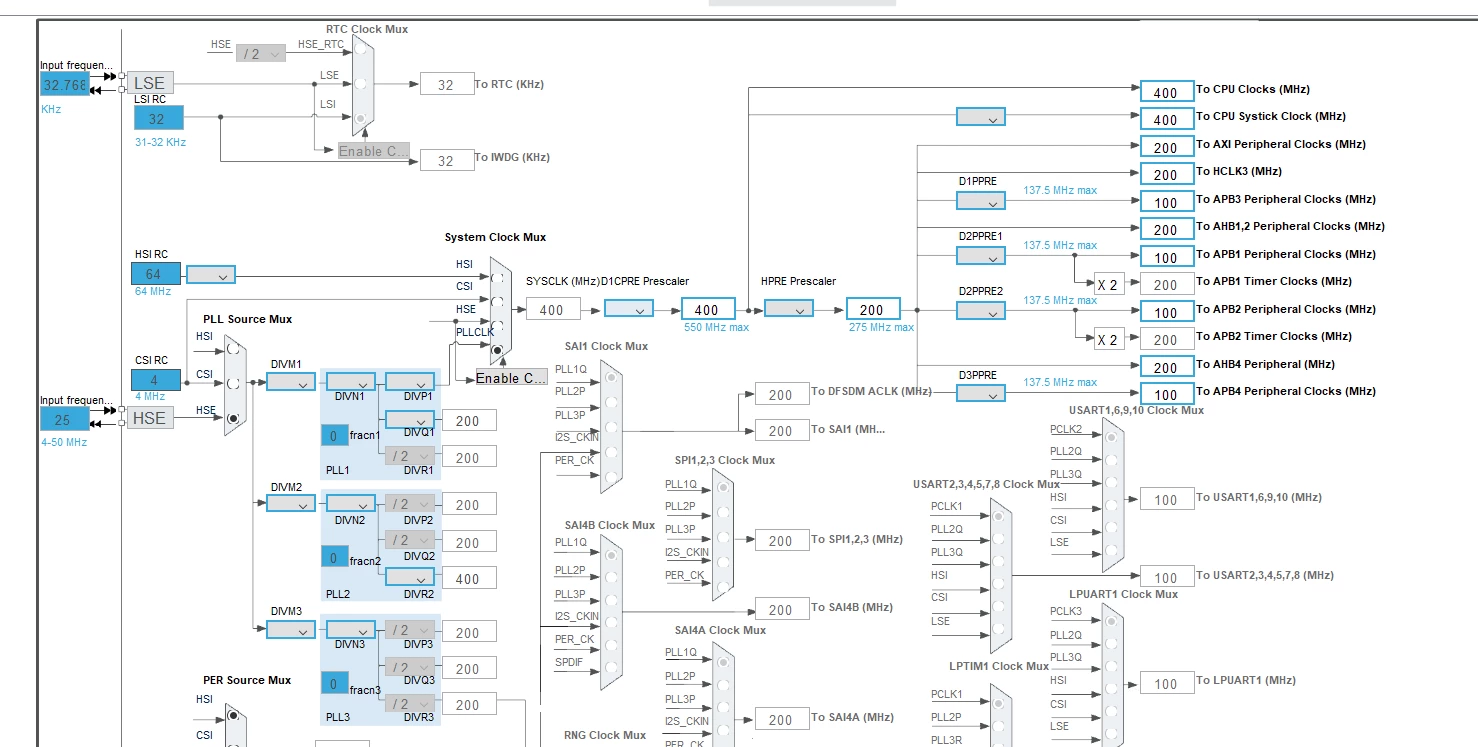Choose HSE in PLL Source Mux
The height and width of the screenshot is (747, 1478).
click(233, 418)
